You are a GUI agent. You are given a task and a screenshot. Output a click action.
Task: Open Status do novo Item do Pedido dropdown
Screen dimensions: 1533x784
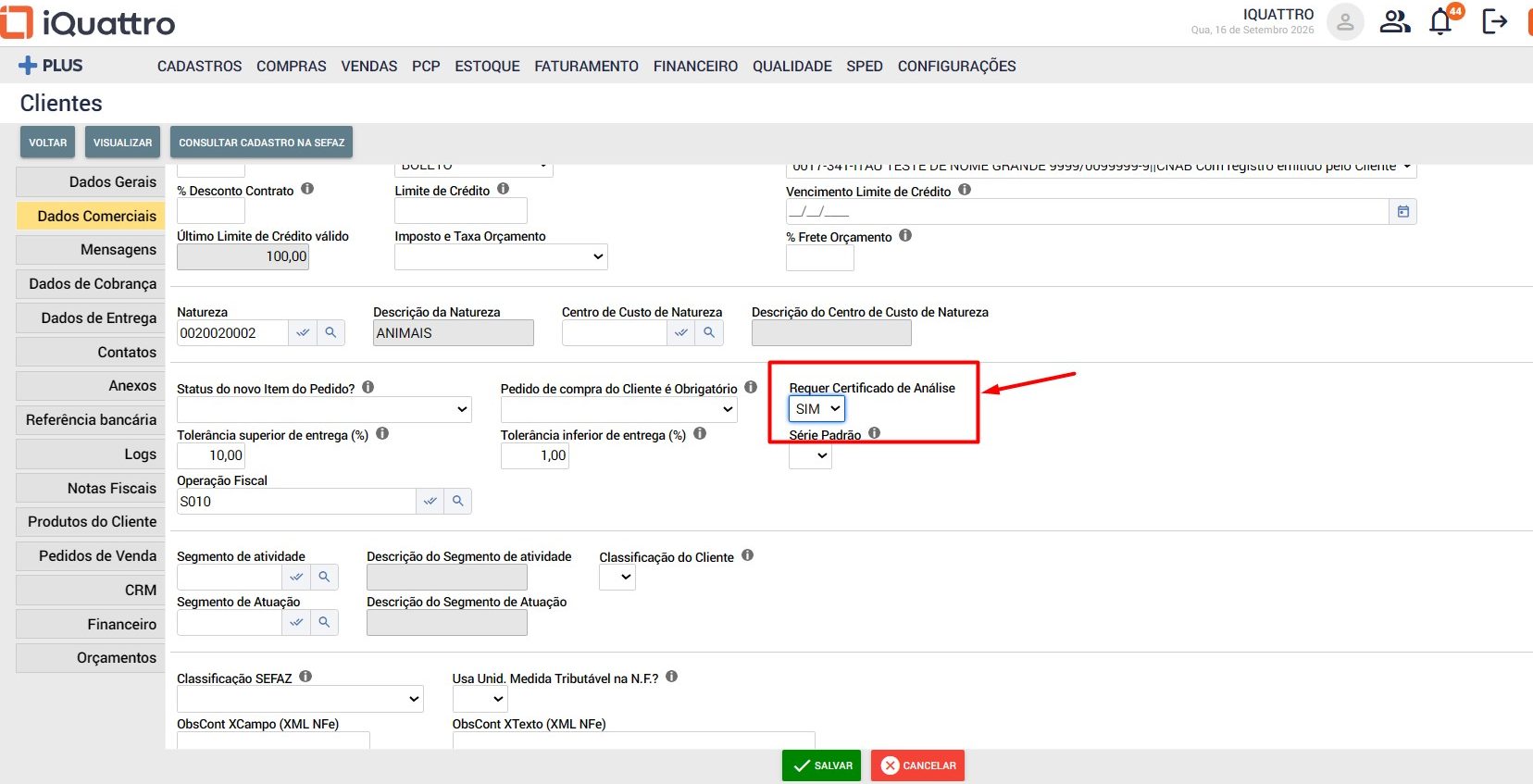tap(324, 409)
